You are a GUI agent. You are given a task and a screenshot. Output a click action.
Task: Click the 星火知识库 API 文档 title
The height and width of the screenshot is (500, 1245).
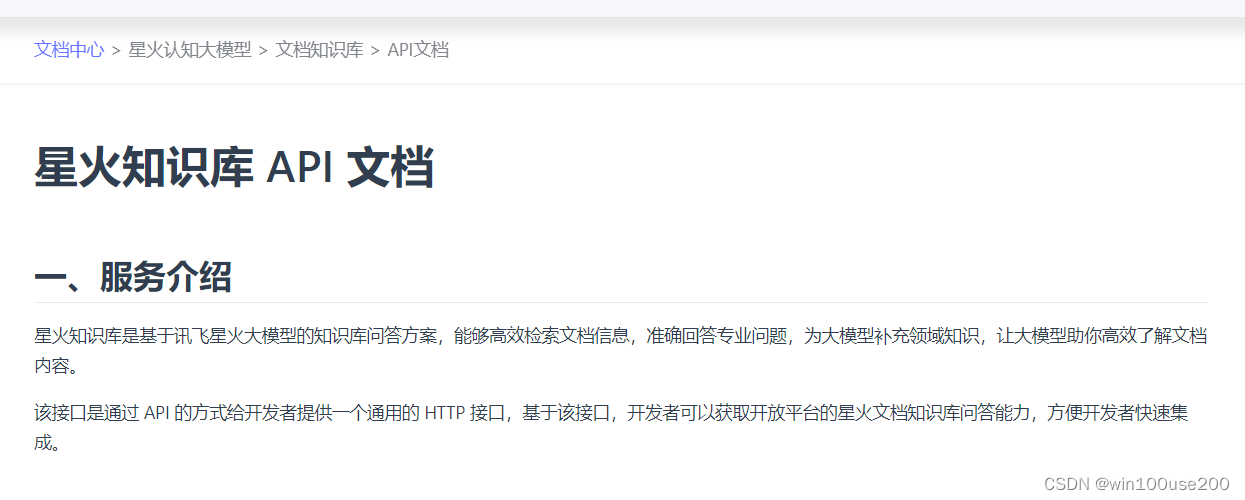(234, 167)
